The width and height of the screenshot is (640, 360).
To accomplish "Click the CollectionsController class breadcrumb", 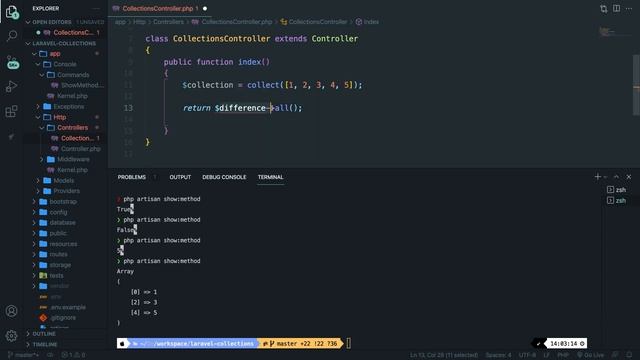I will click(x=318, y=22).
